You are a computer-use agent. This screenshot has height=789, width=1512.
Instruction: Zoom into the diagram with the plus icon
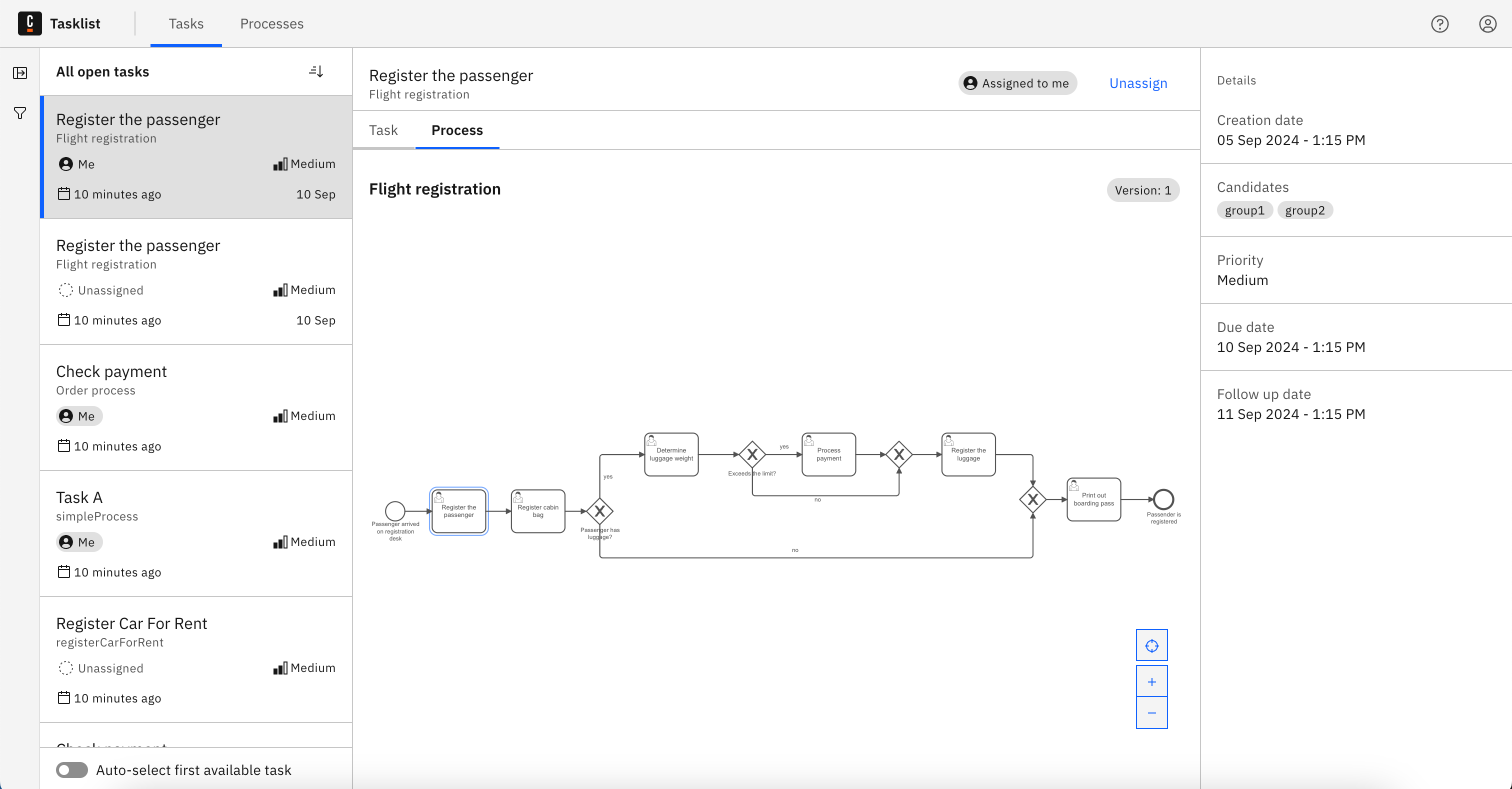coord(1151,680)
